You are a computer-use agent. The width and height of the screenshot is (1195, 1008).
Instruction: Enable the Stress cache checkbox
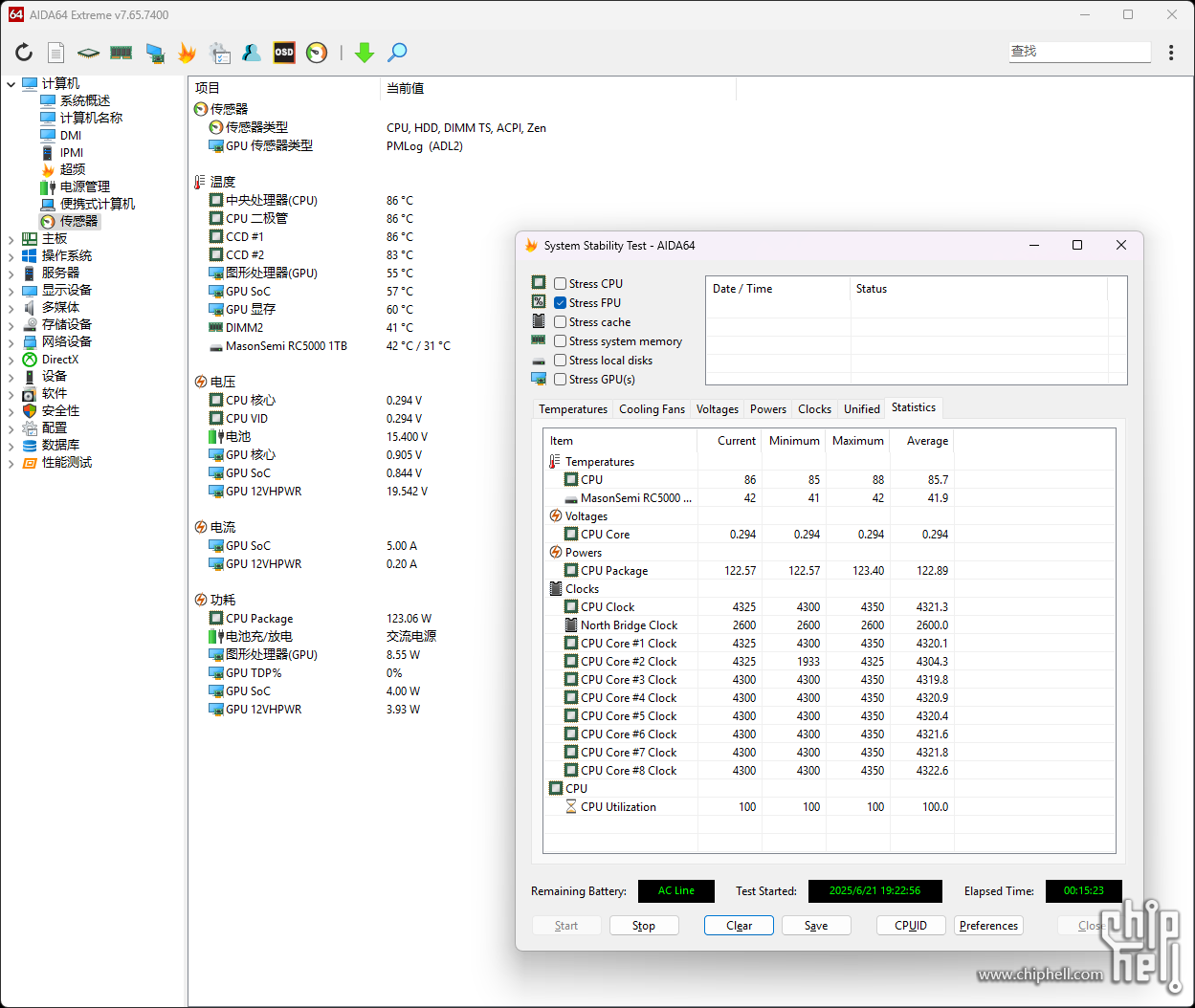[x=561, y=322]
